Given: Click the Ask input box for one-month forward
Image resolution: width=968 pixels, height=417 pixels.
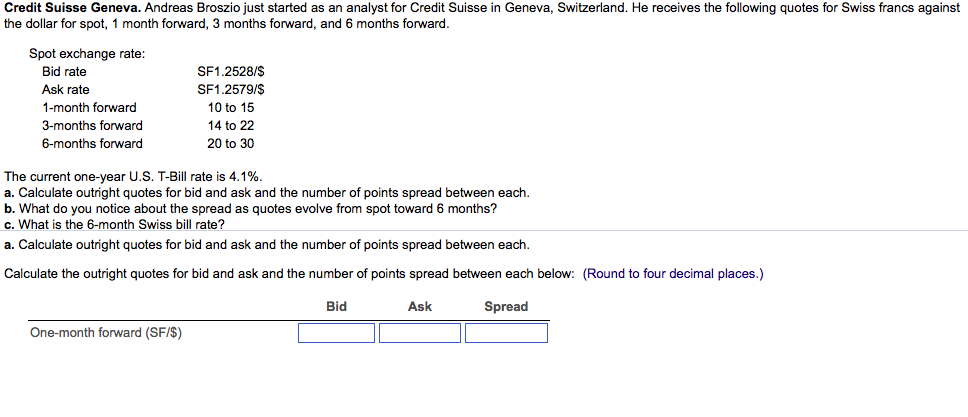Looking at the screenshot, I should (x=420, y=333).
